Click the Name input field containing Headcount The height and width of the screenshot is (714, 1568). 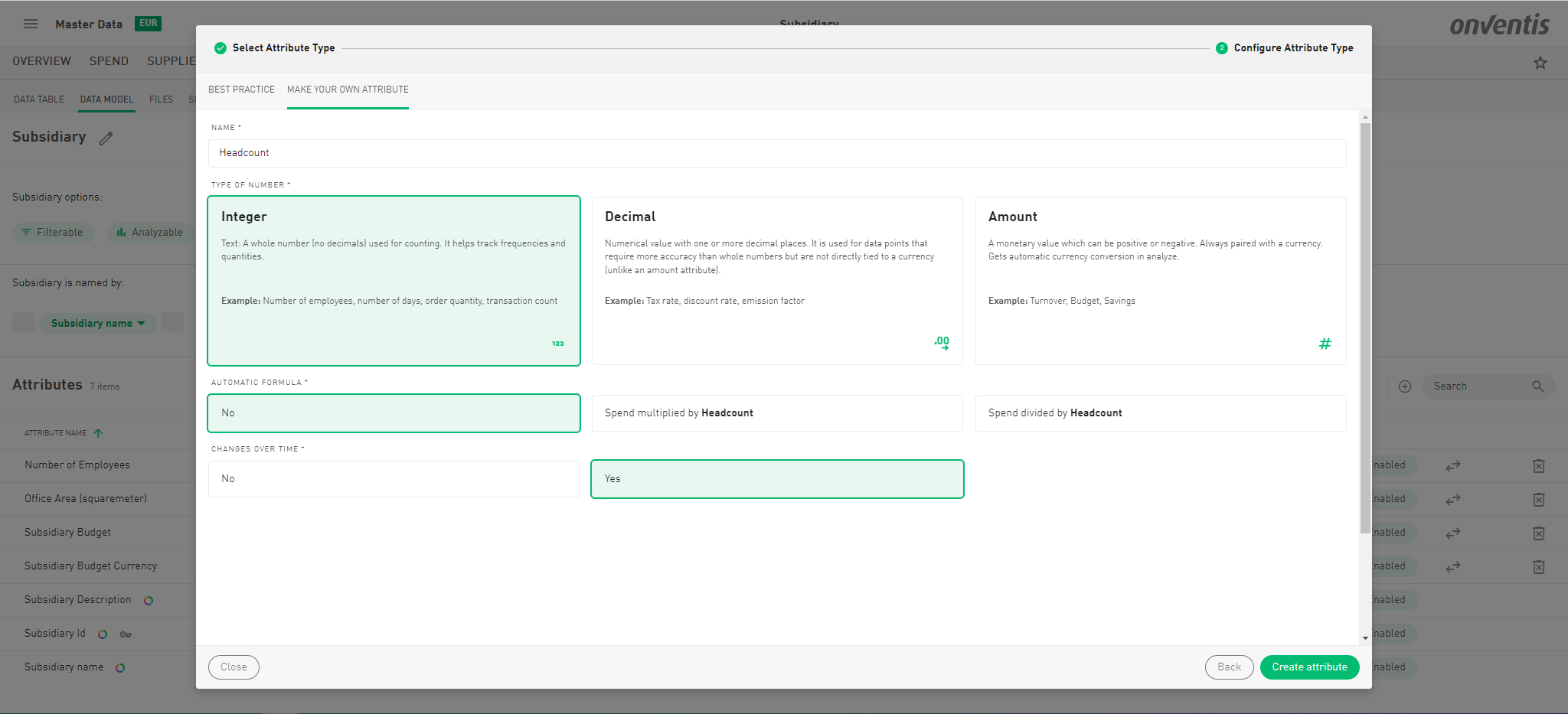tap(776, 153)
